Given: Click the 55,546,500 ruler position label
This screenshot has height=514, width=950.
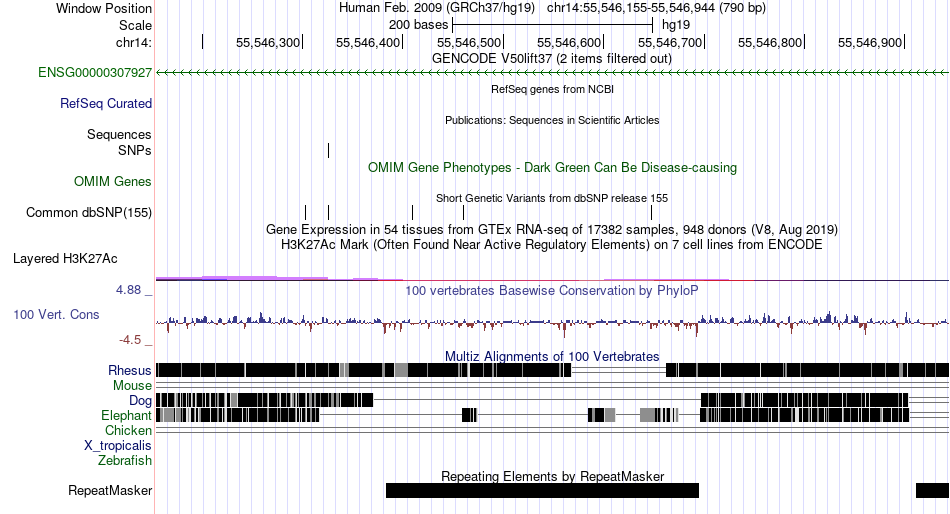Looking at the screenshot, I should point(469,42).
